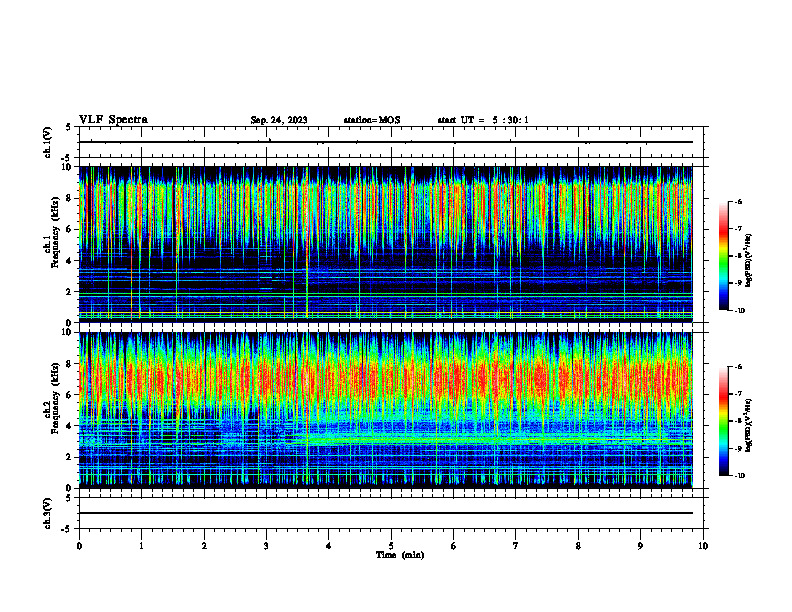
Task: Click the "ch.3(V)" waveform axis label
Action: click(48, 513)
